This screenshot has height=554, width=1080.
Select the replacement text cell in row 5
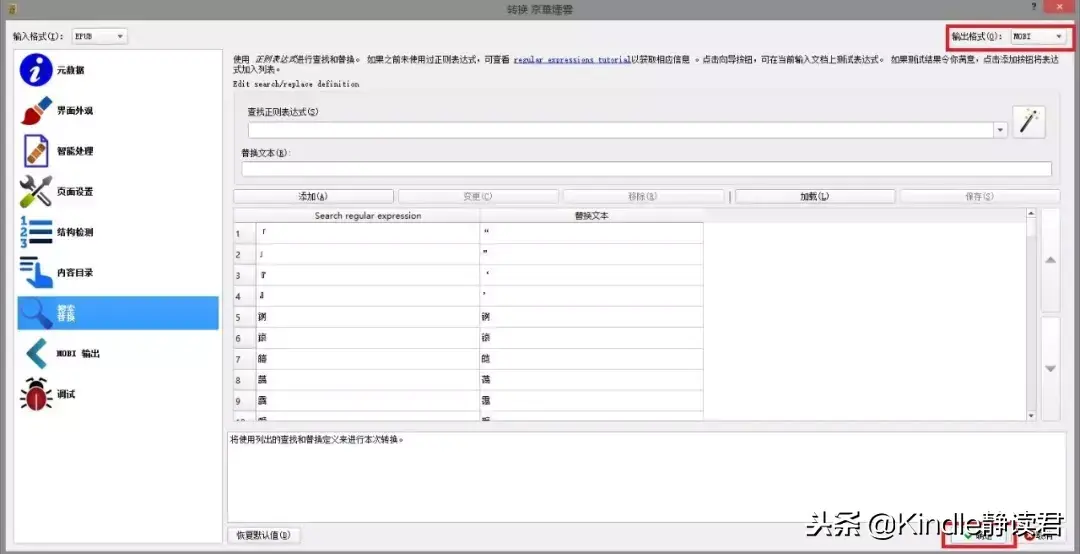(x=592, y=318)
